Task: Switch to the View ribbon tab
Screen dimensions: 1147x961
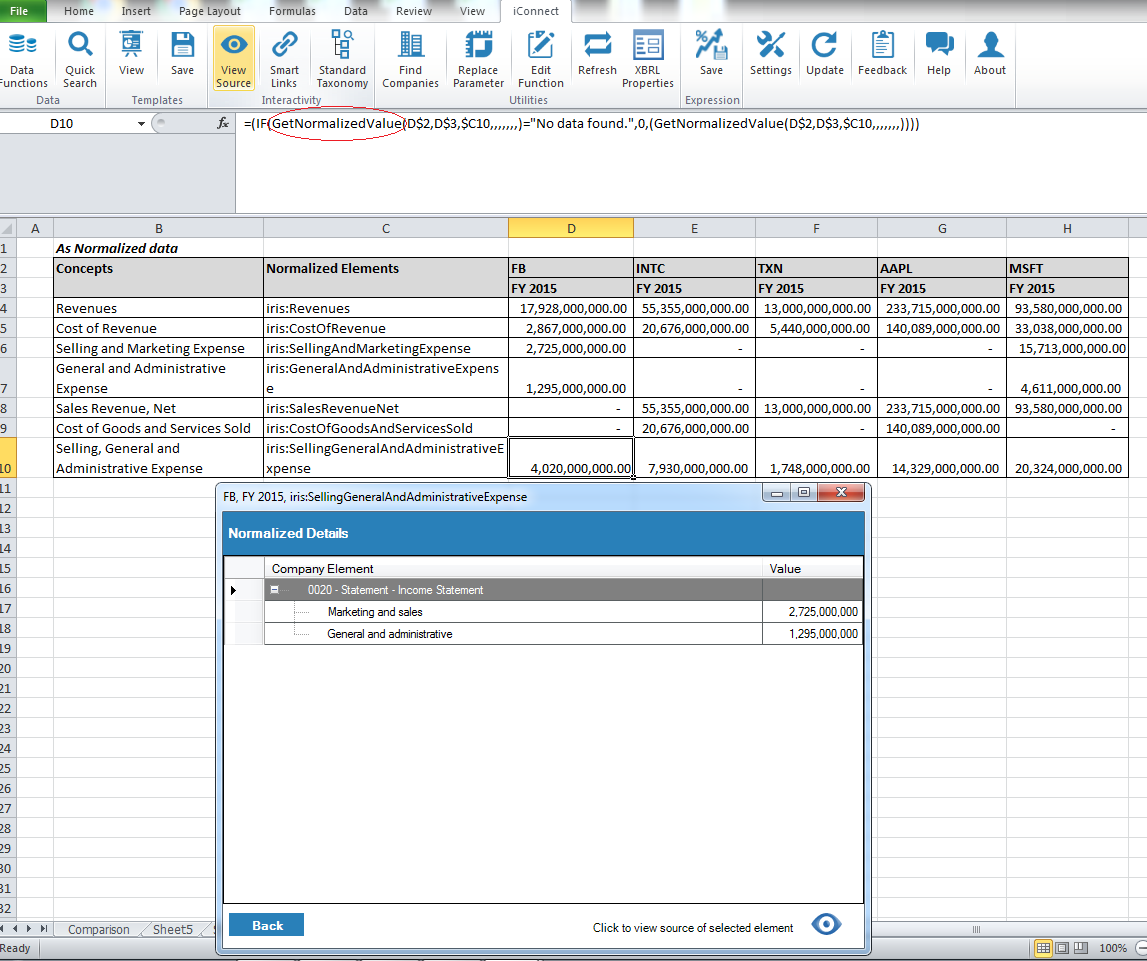Action: (x=472, y=11)
